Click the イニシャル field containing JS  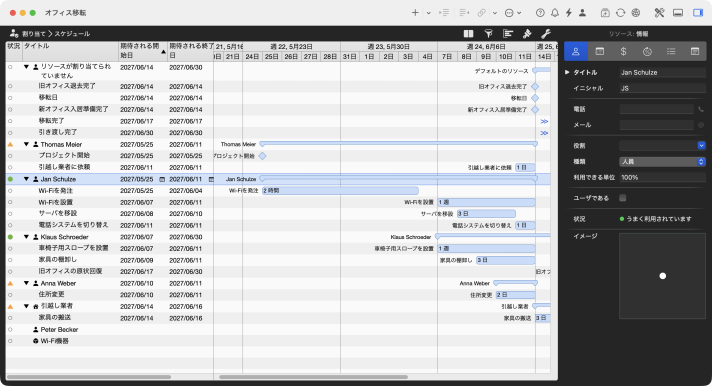[x=662, y=88]
